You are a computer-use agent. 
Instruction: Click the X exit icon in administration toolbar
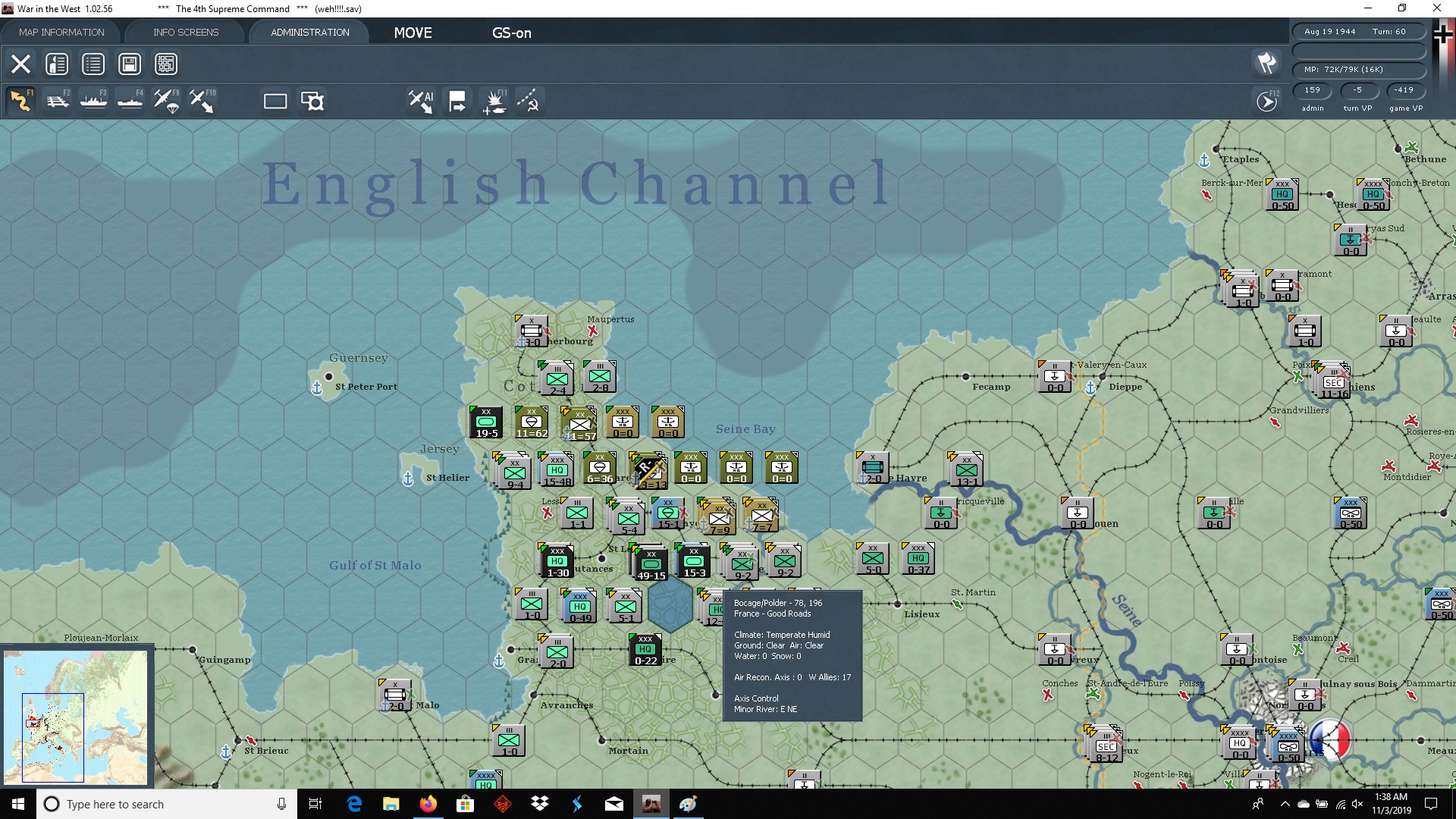(x=20, y=64)
